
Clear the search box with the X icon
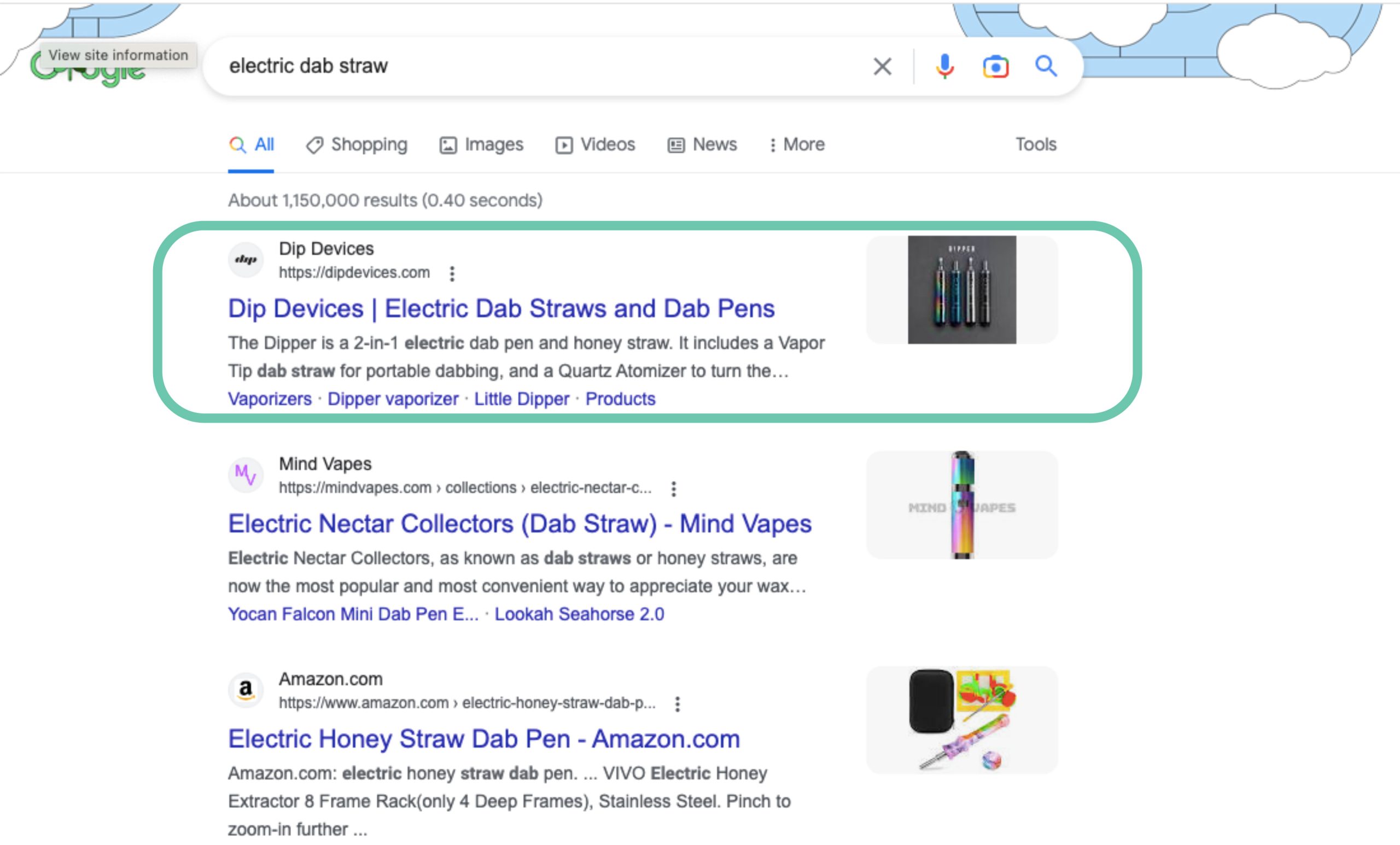tap(882, 67)
